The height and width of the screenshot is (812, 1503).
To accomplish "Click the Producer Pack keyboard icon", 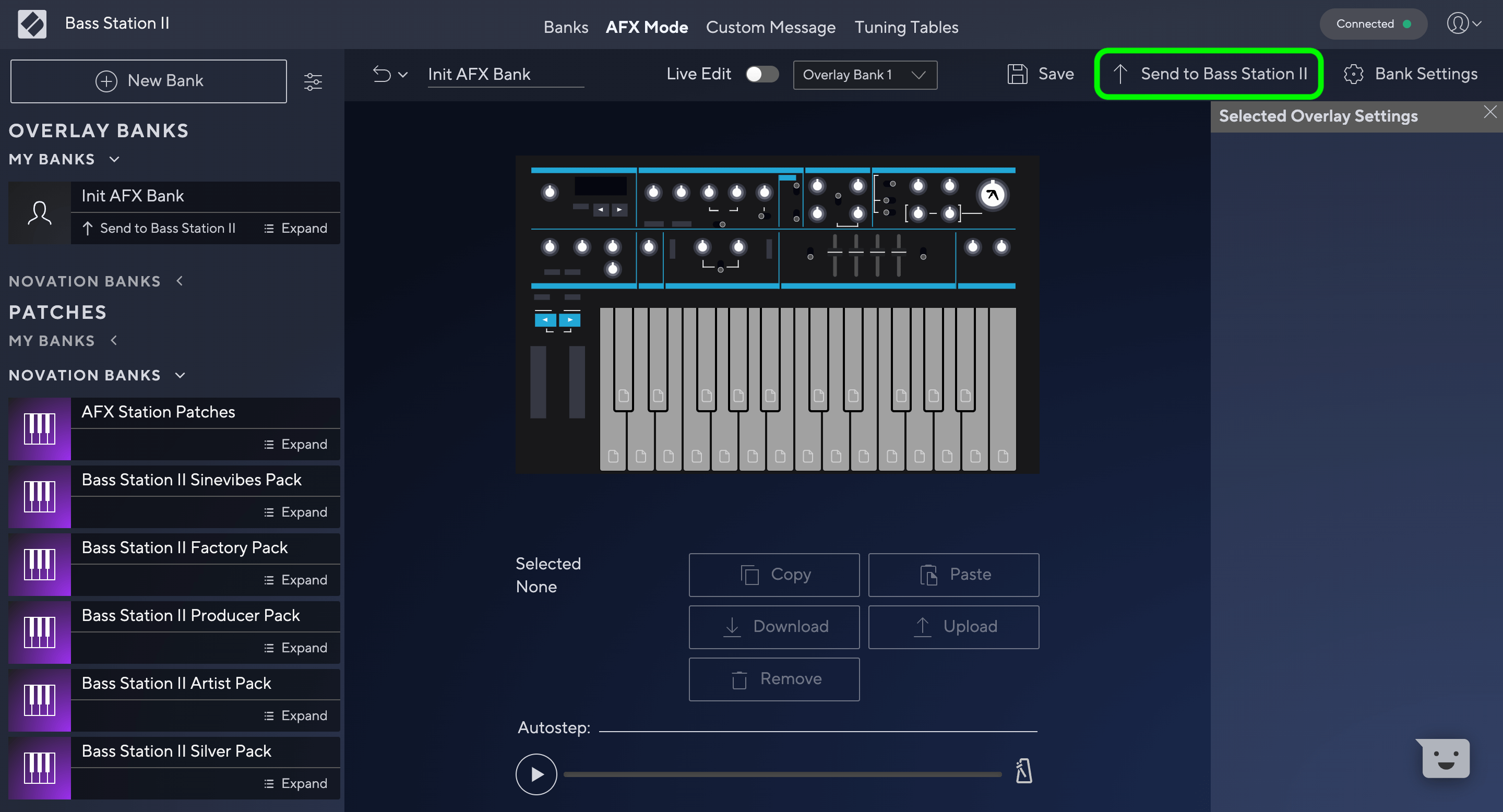I will pos(40,632).
